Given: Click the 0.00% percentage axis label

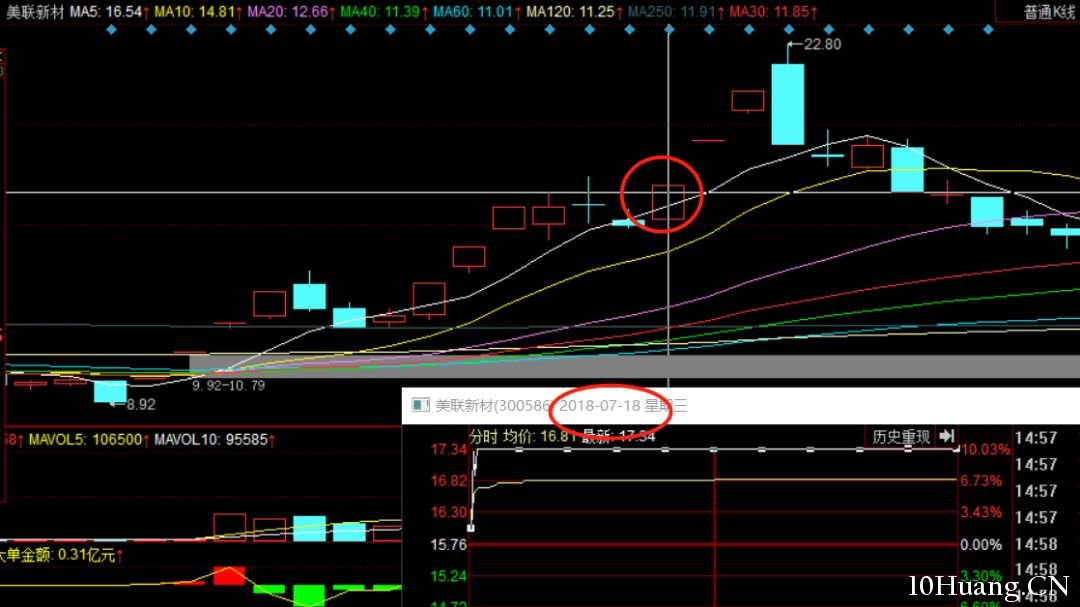Looking at the screenshot, I should pyautogui.click(x=982, y=544).
